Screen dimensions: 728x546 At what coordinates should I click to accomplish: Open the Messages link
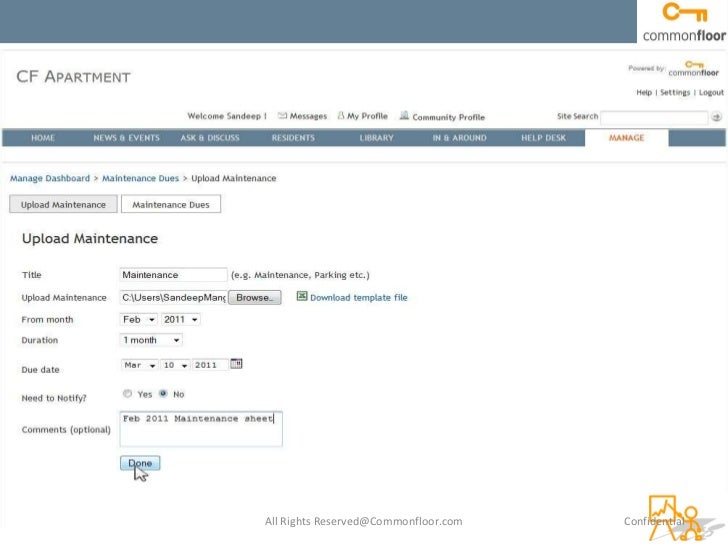tap(308, 116)
